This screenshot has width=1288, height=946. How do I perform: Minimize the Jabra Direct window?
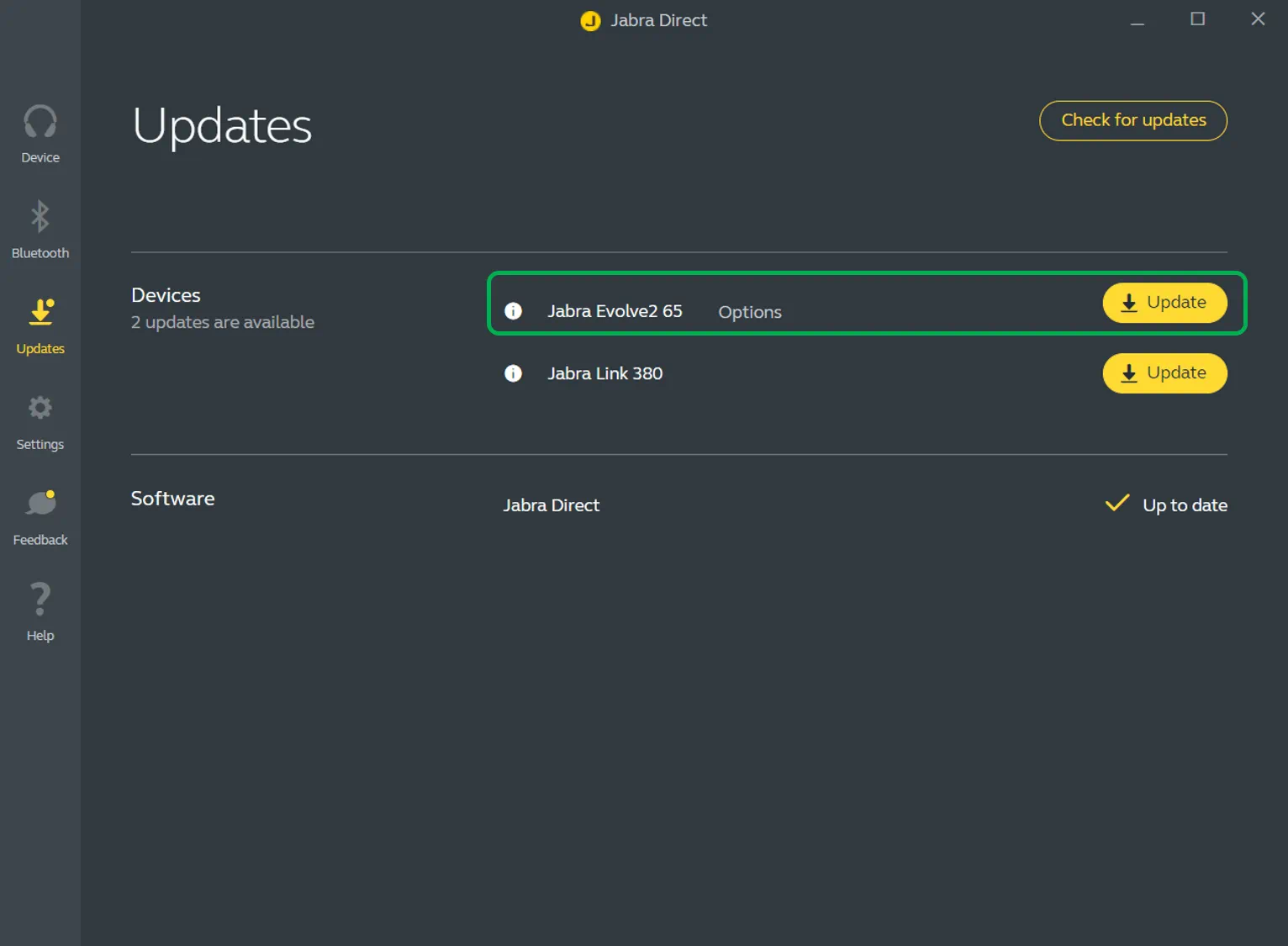[x=1137, y=20]
